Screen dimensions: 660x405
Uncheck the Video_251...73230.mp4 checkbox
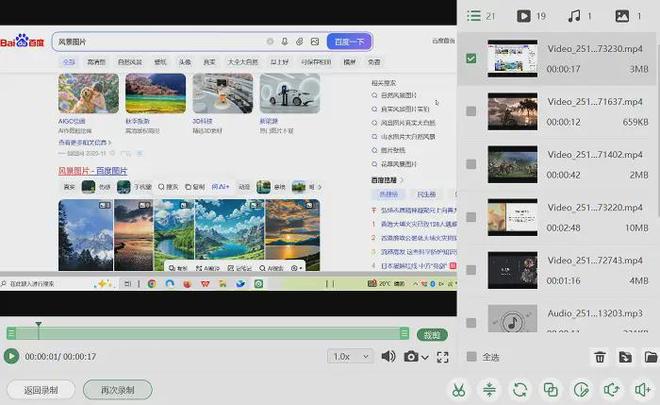pos(471,58)
